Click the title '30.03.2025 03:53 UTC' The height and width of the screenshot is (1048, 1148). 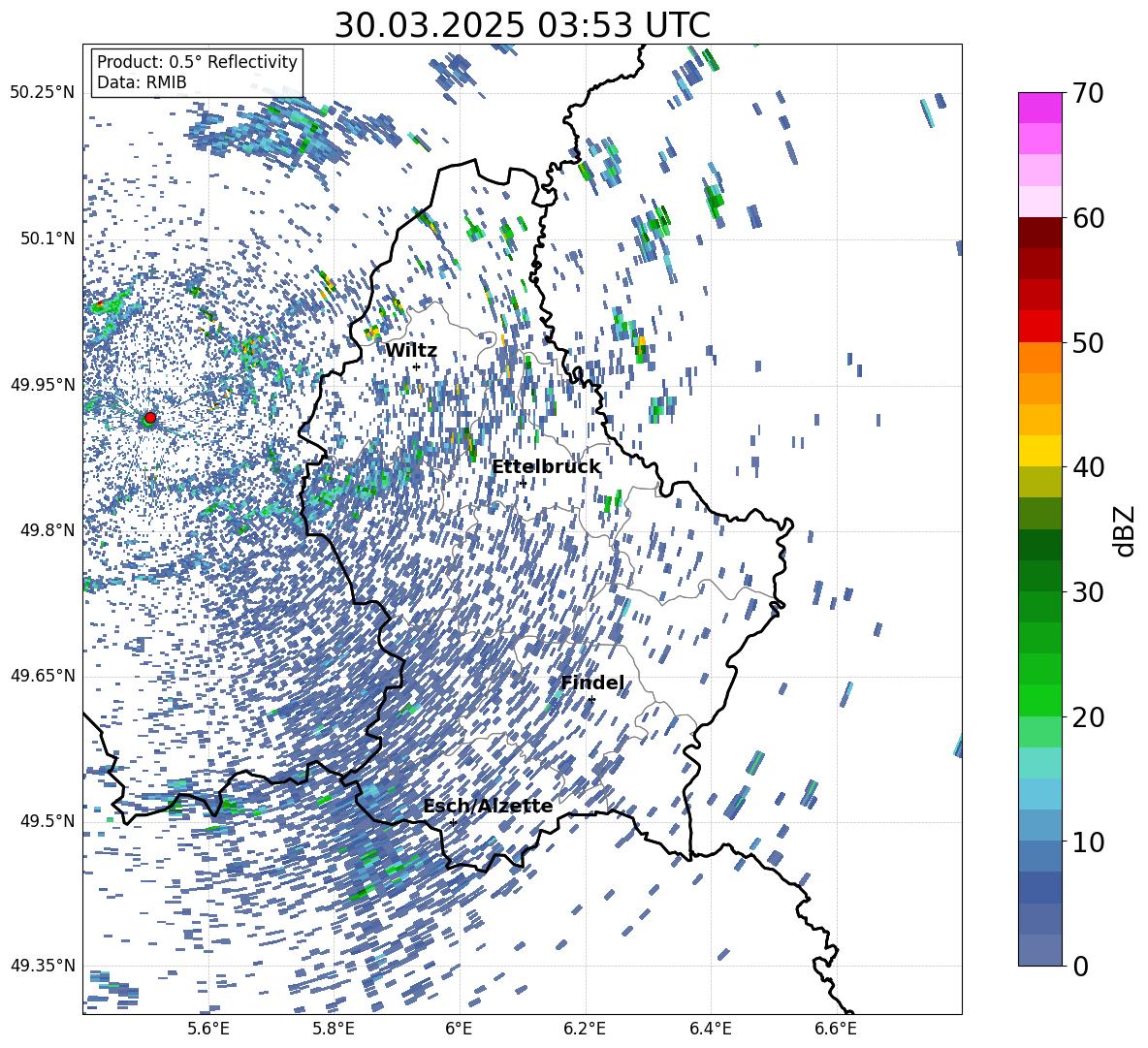[x=522, y=25]
